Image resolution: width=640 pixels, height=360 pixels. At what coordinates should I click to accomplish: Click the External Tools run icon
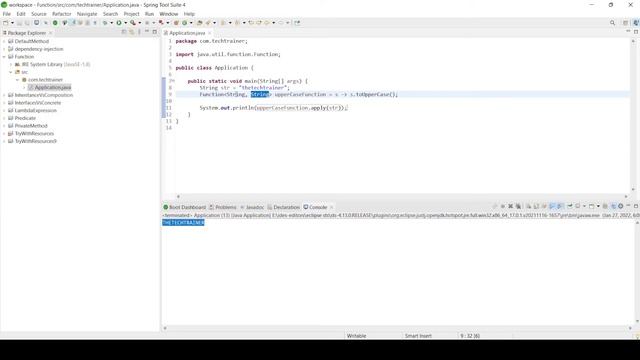(x=133, y=23)
